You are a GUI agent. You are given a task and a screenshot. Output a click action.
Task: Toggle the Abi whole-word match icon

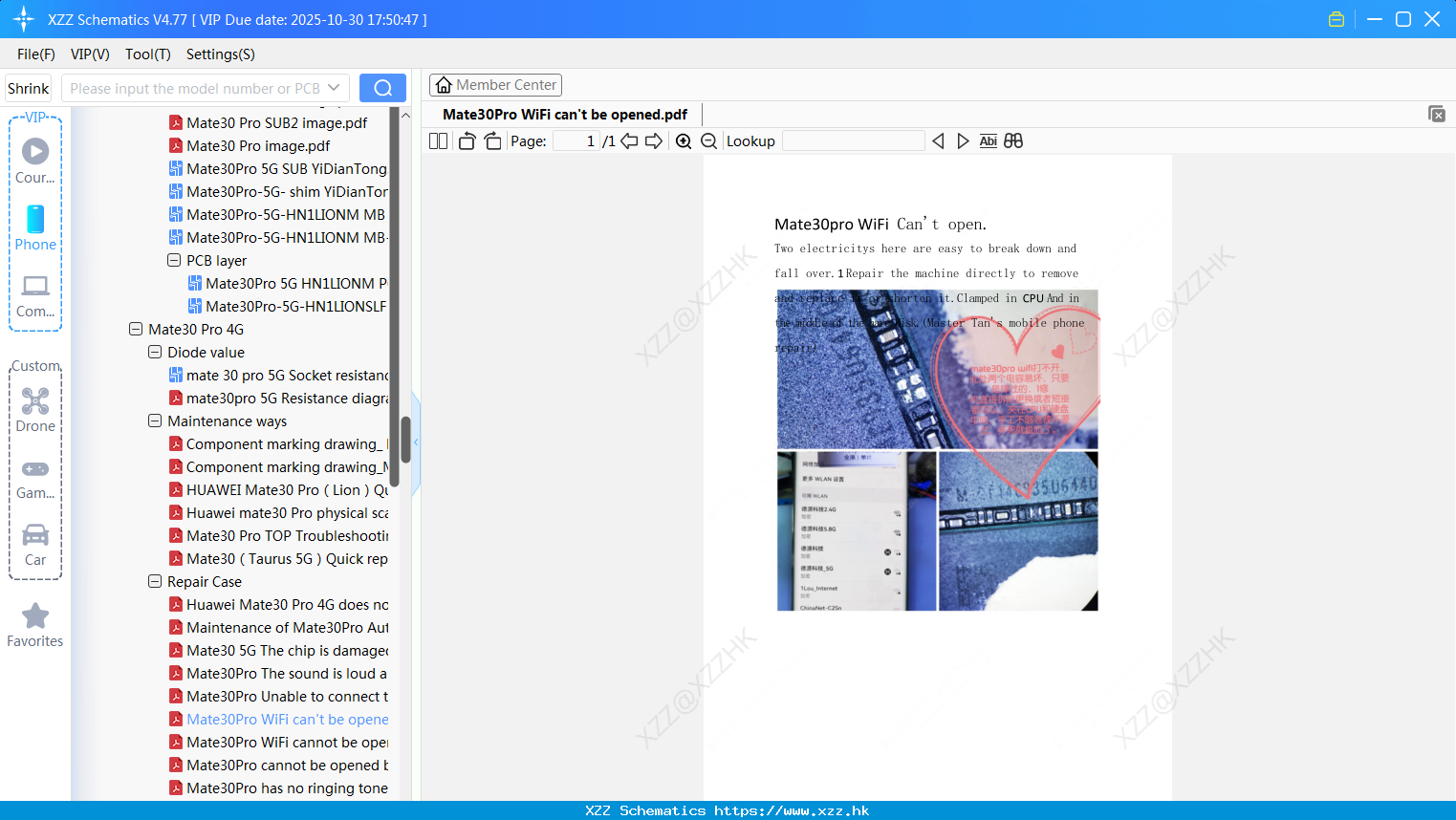tap(989, 141)
